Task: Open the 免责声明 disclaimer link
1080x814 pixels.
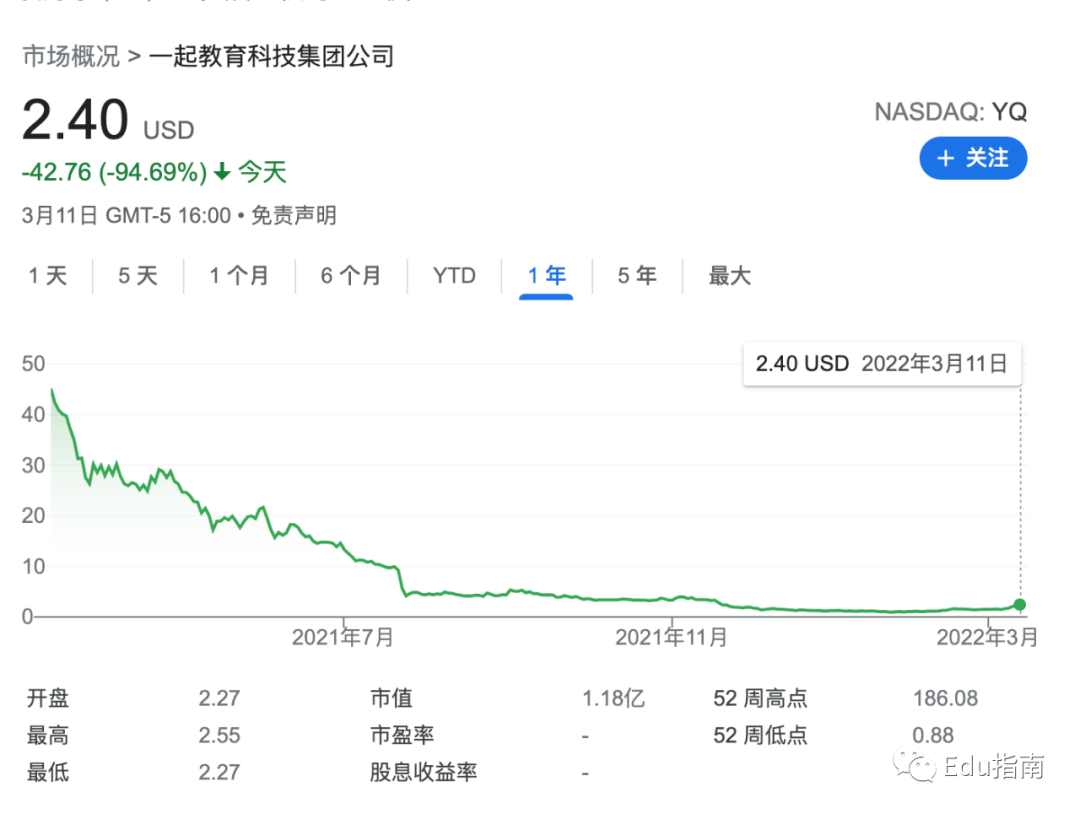Action: click(293, 216)
